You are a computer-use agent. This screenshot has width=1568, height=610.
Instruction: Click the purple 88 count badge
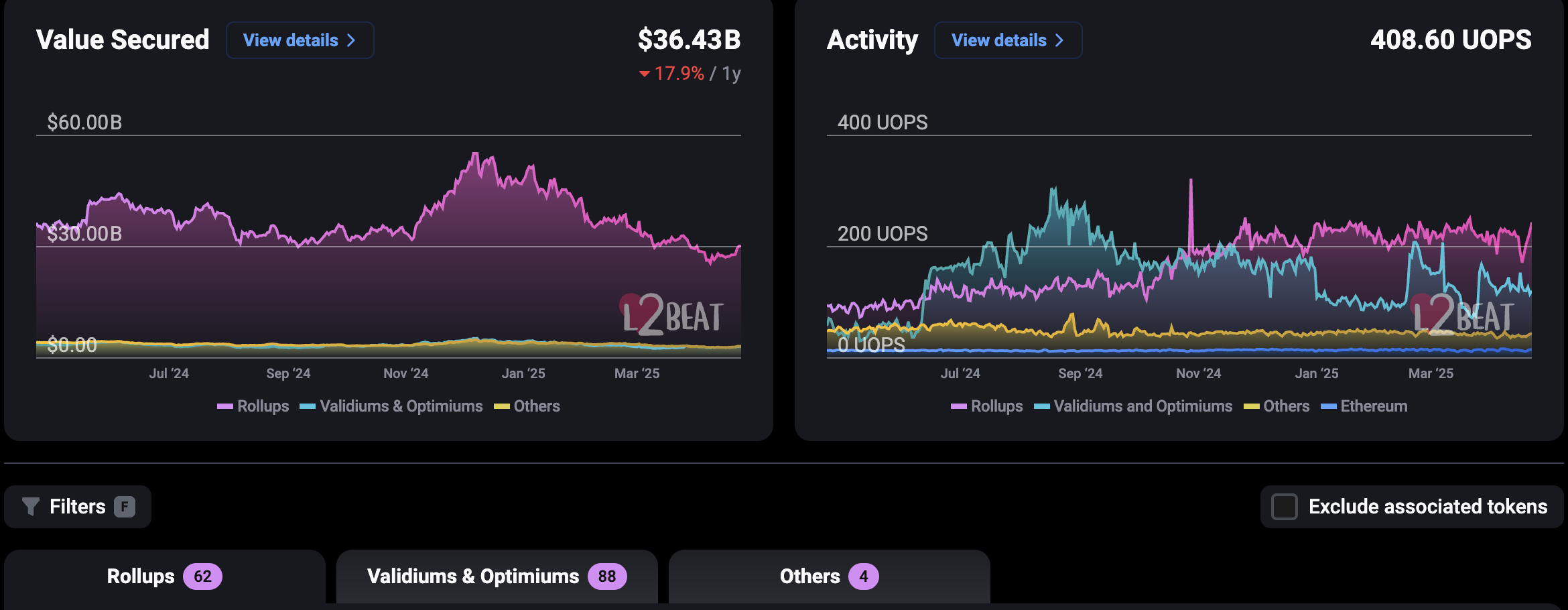[x=608, y=575]
